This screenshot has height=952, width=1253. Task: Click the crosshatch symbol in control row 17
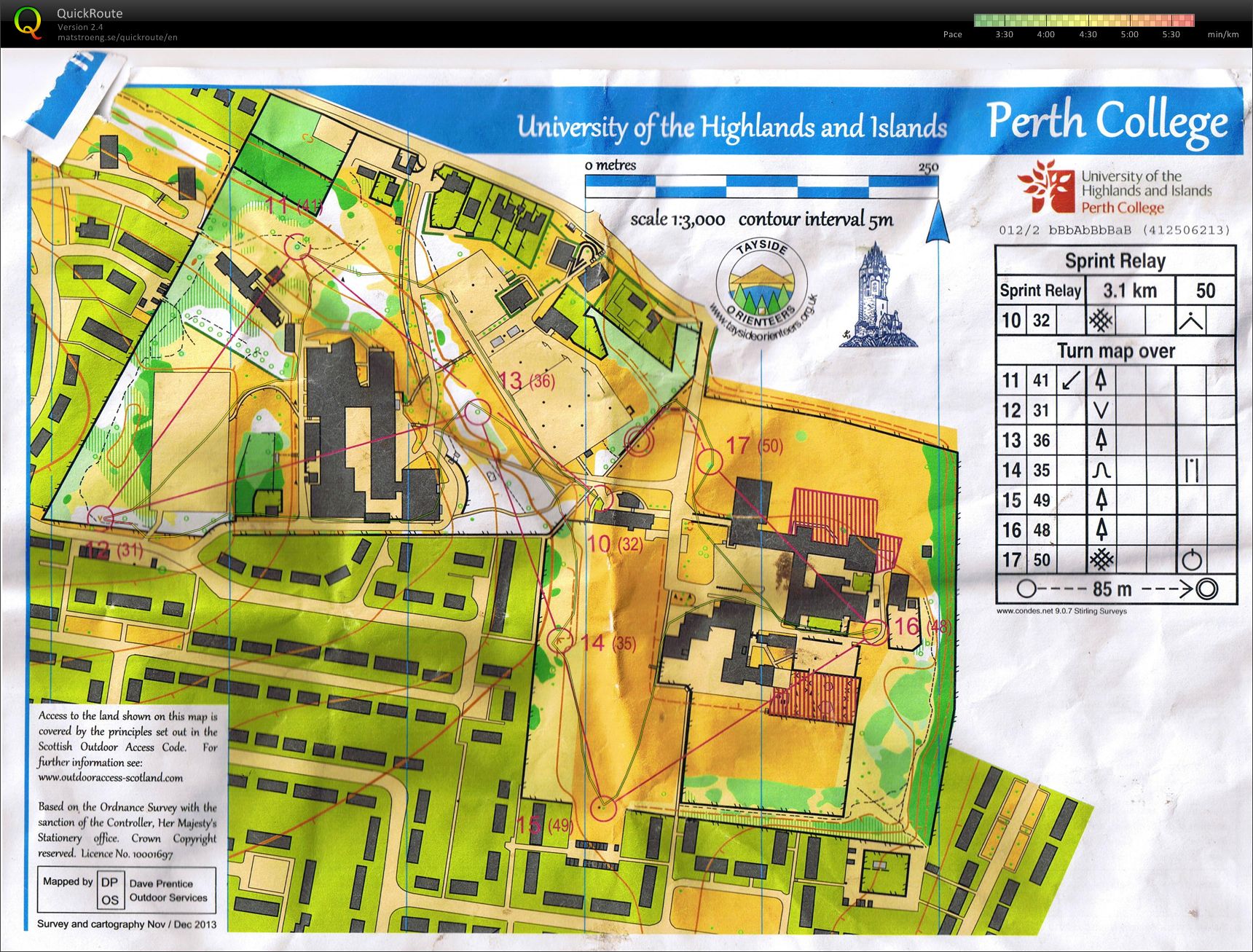(1101, 559)
